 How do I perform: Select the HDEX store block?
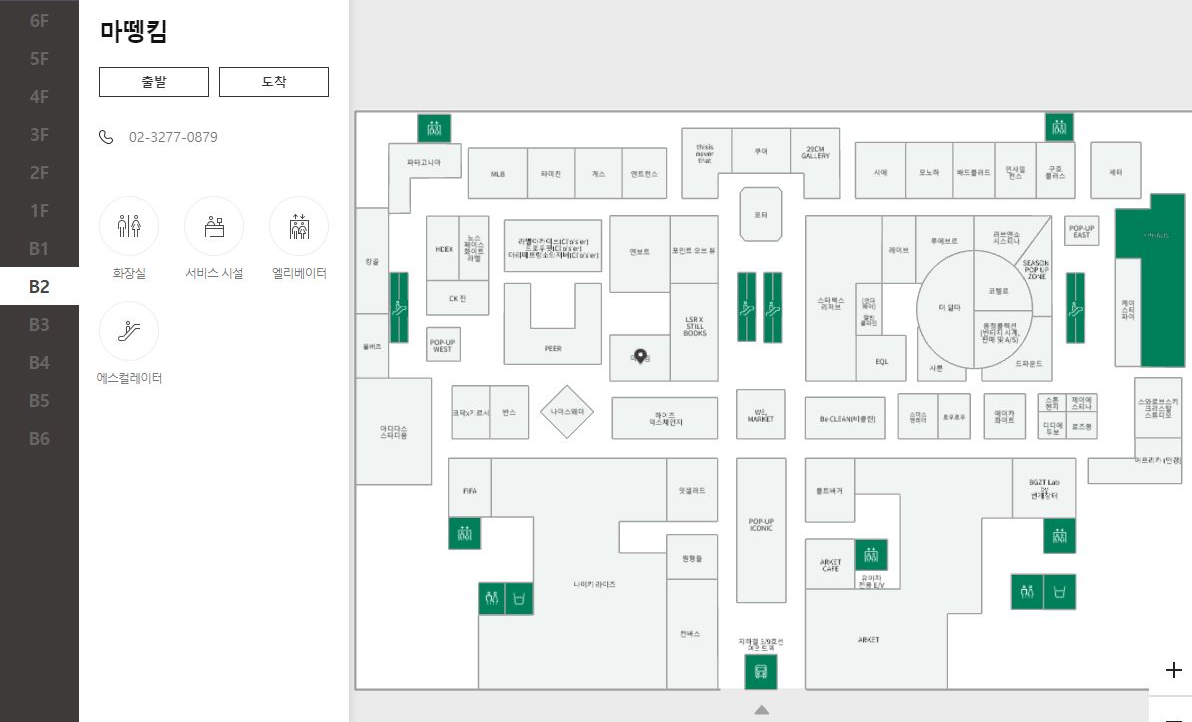pyautogui.click(x=444, y=249)
